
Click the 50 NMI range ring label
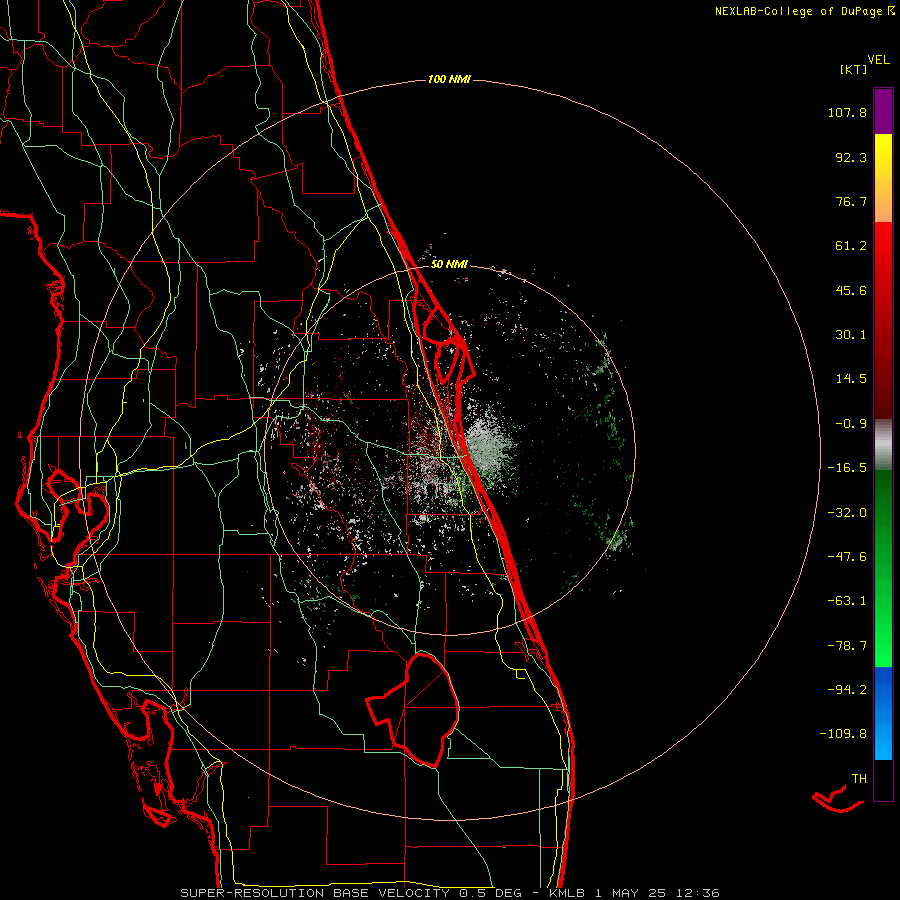(x=449, y=264)
